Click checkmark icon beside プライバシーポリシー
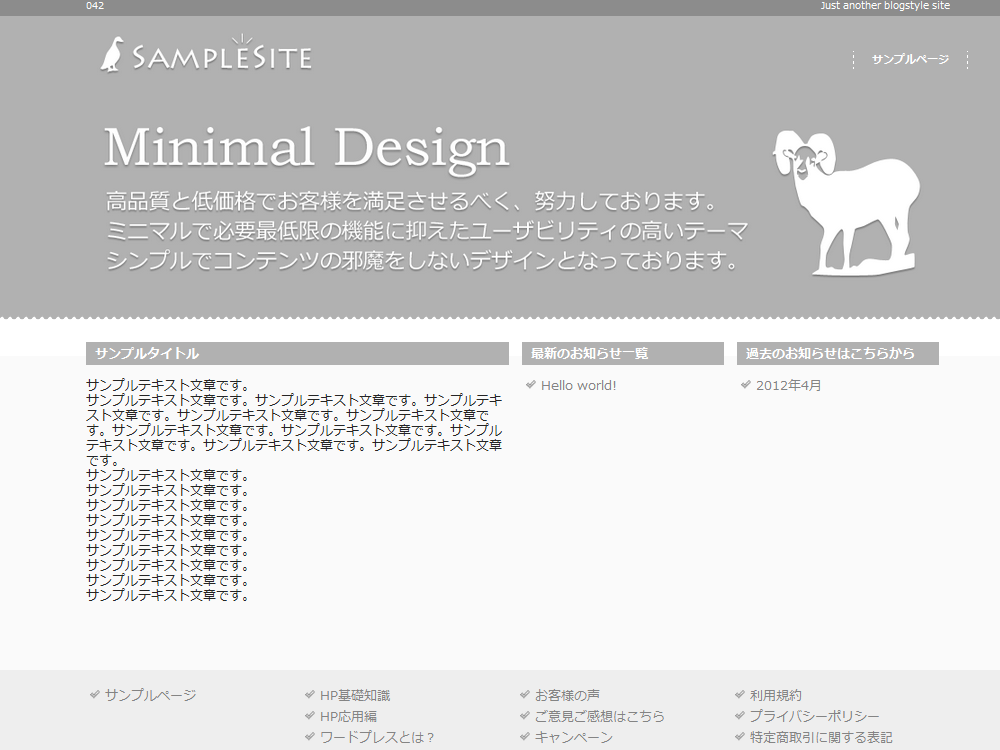Viewport: 1000px width, 750px height. tap(739, 716)
